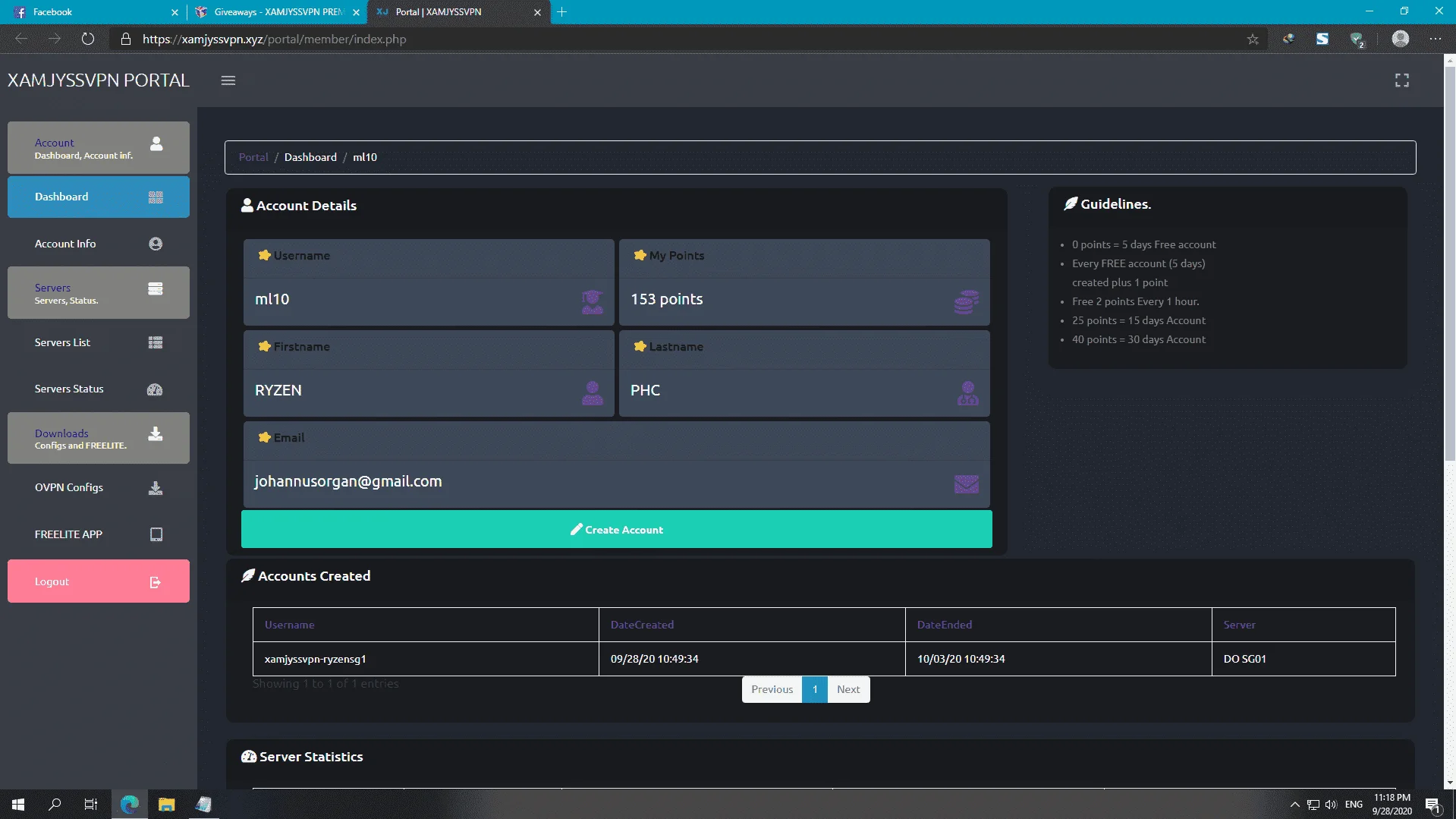The width and height of the screenshot is (1456, 819).
Task: Open the taskbar search icon
Action: pyautogui.click(x=55, y=805)
